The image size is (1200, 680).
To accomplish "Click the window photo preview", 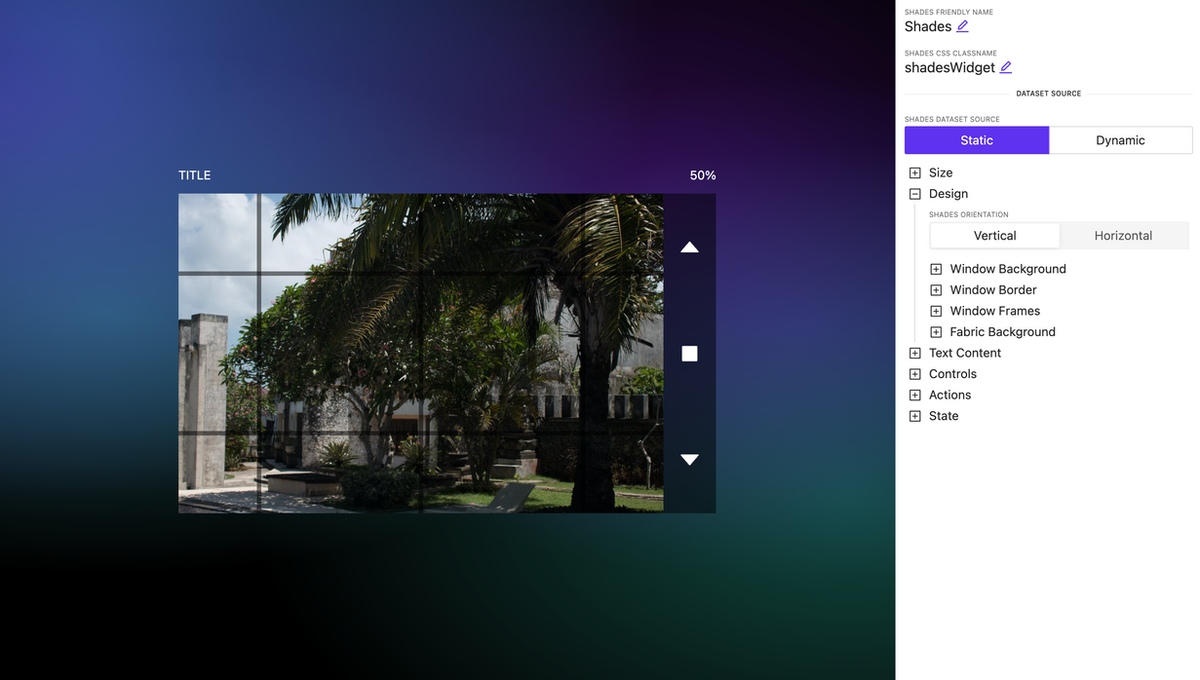I will click(420, 353).
